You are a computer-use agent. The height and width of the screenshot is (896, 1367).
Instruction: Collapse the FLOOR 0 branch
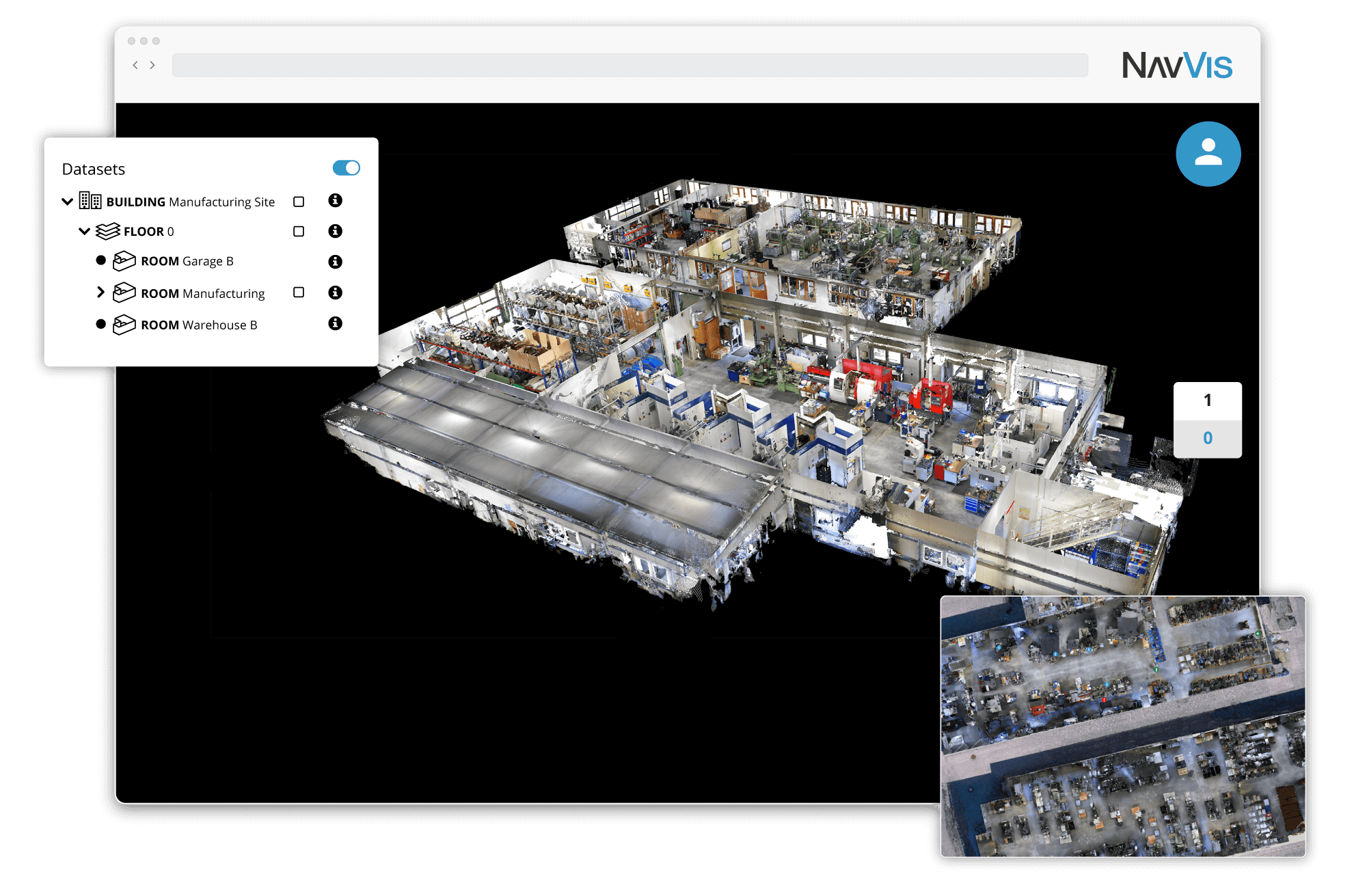coord(84,232)
